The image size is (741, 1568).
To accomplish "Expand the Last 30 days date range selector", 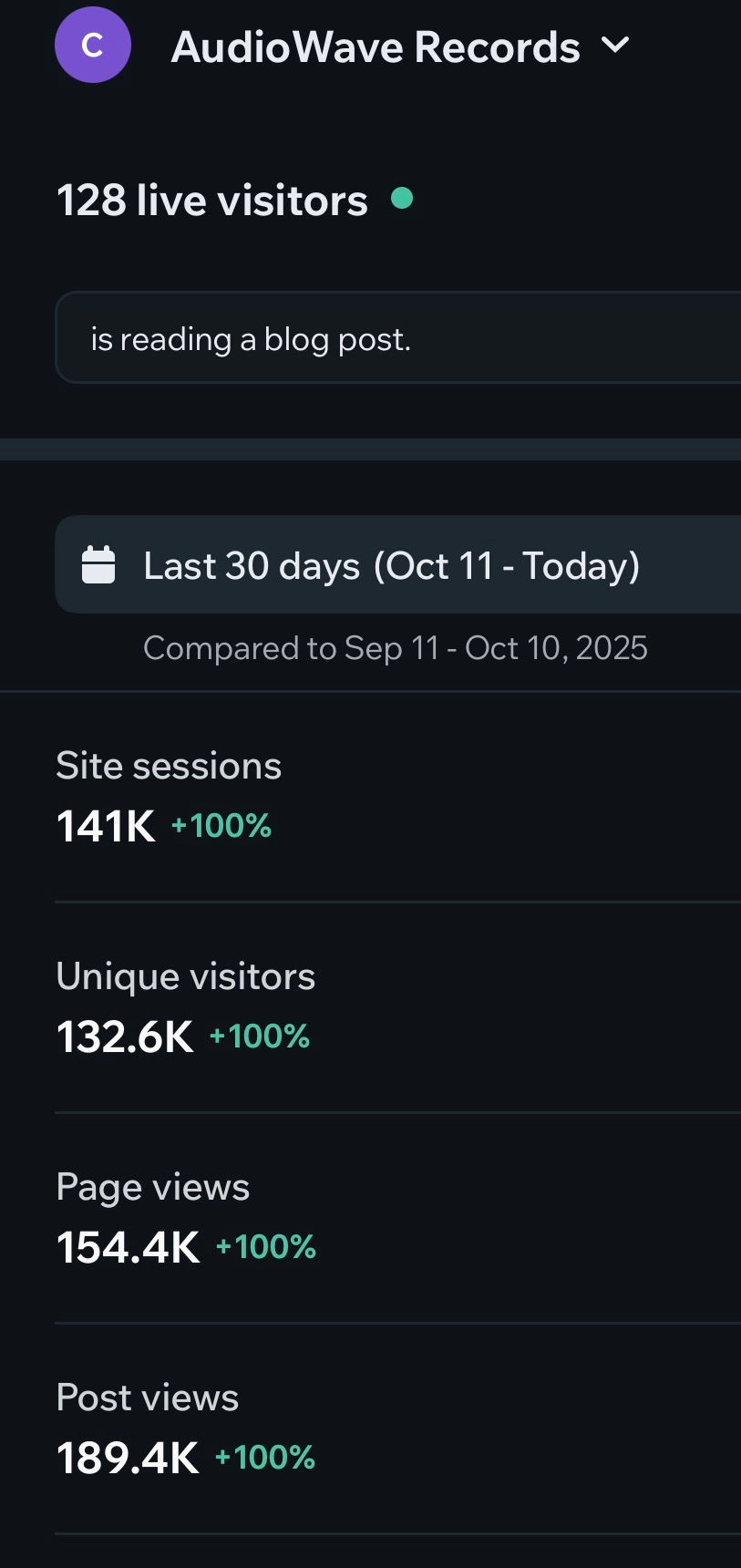I will (x=392, y=565).
